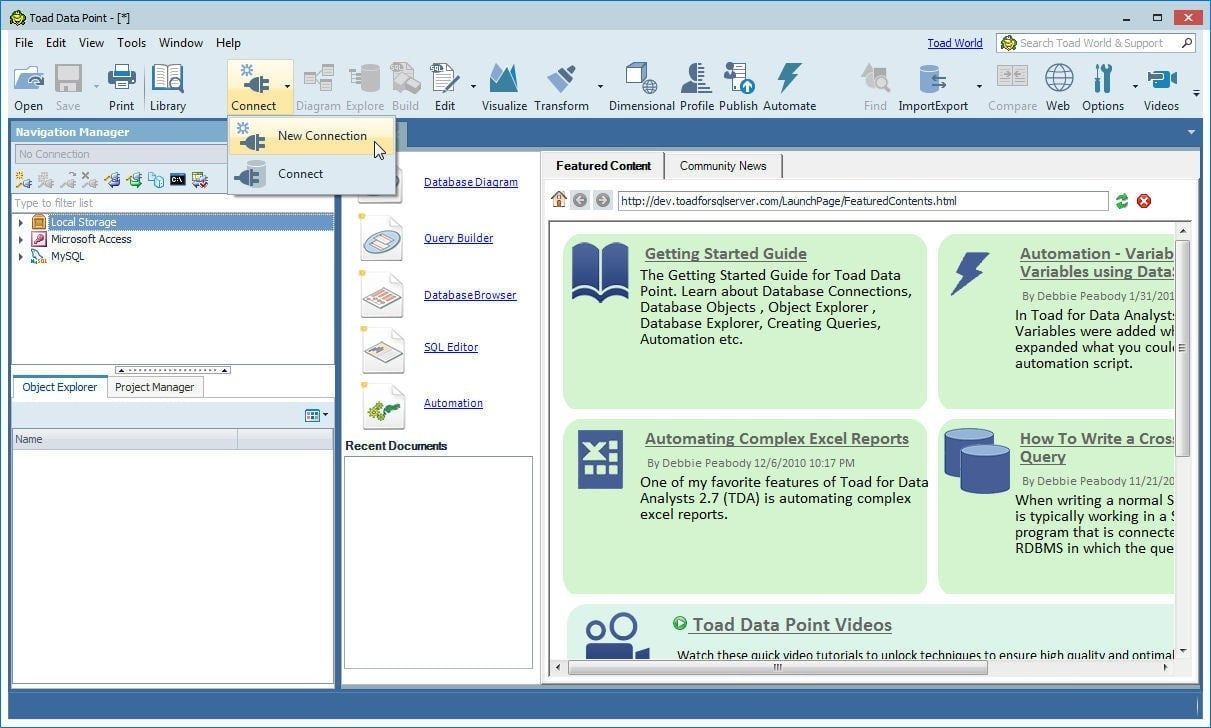1211x728 pixels.
Task: Open the View menu
Action: tap(91, 43)
